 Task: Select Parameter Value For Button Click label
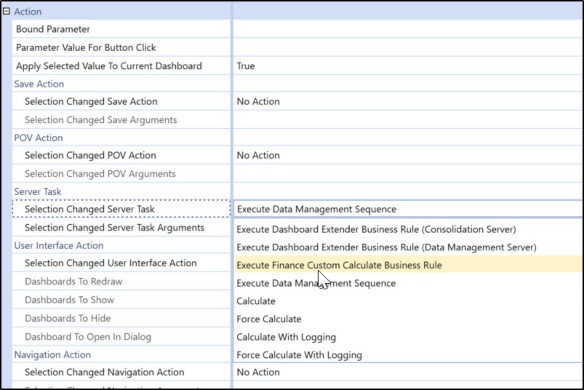click(86, 48)
